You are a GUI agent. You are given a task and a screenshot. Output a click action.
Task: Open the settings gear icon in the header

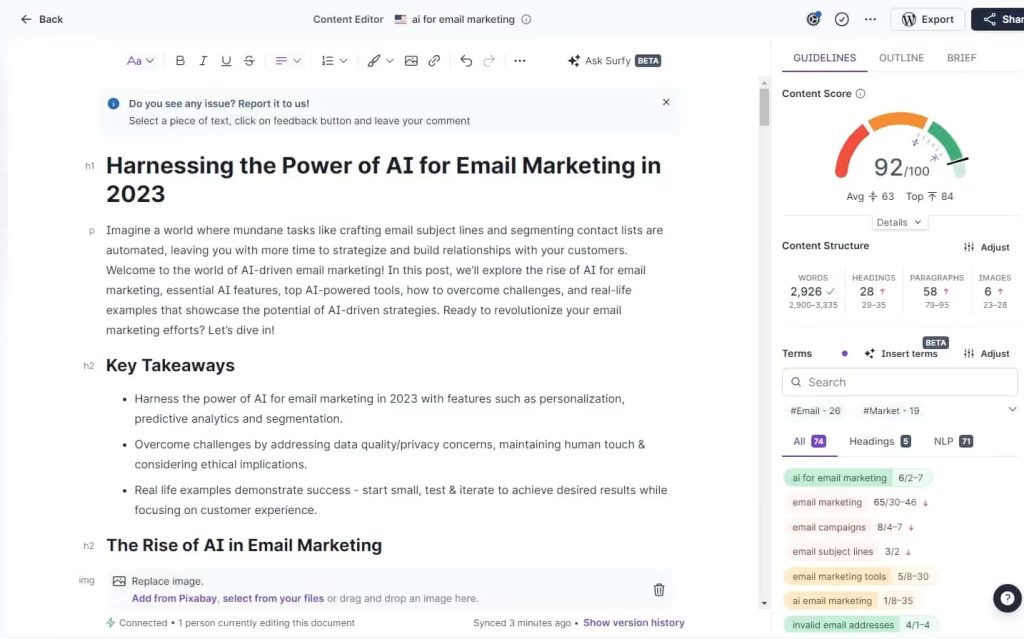(814, 18)
